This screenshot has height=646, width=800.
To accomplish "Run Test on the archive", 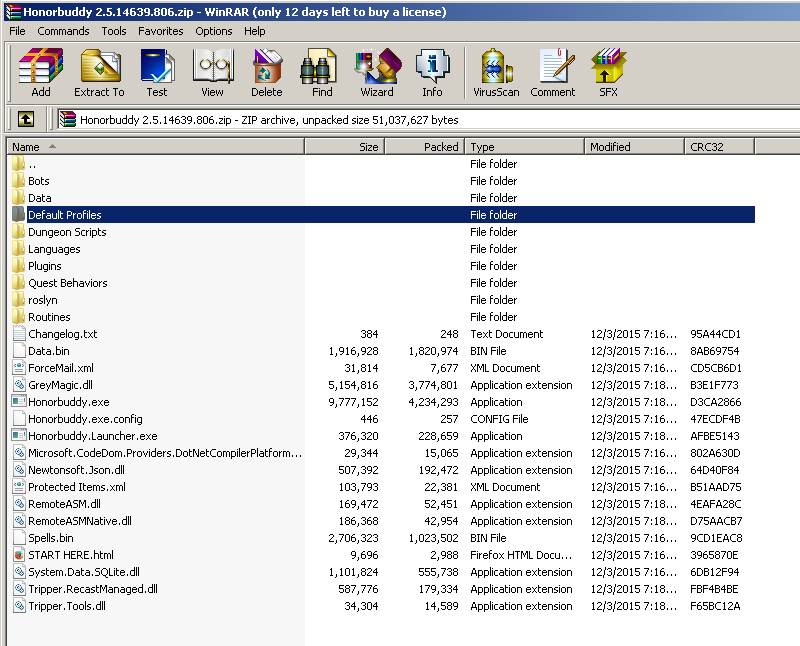I will point(157,73).
